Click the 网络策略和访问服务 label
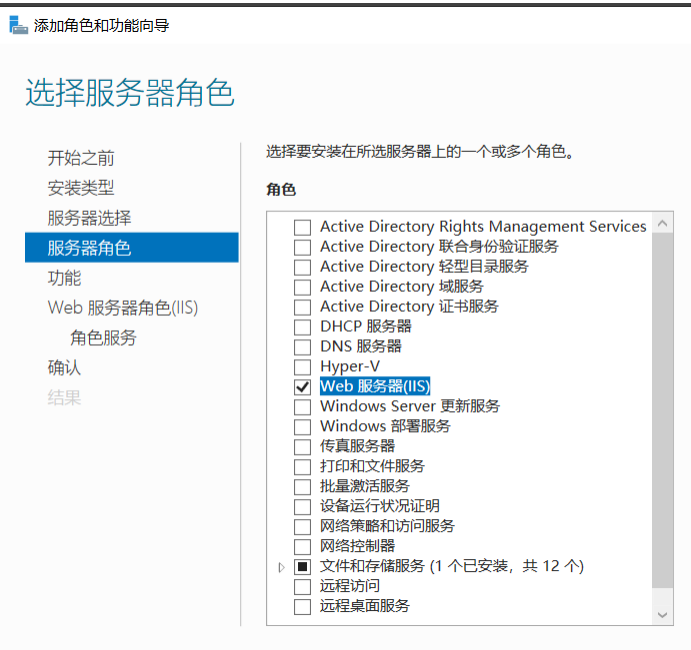Screen dimensions: 691x650 pyautogui.click(x=387, y=526)
